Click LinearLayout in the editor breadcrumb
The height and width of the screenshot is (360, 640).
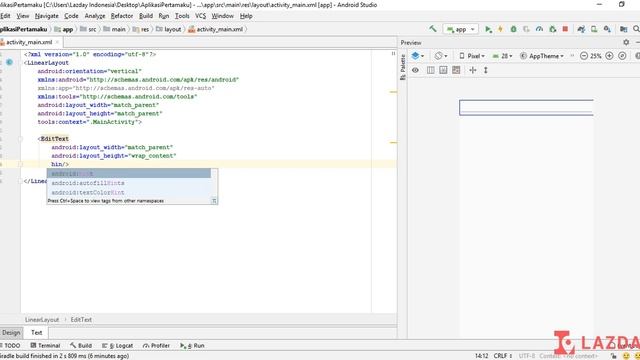point(42,320)
